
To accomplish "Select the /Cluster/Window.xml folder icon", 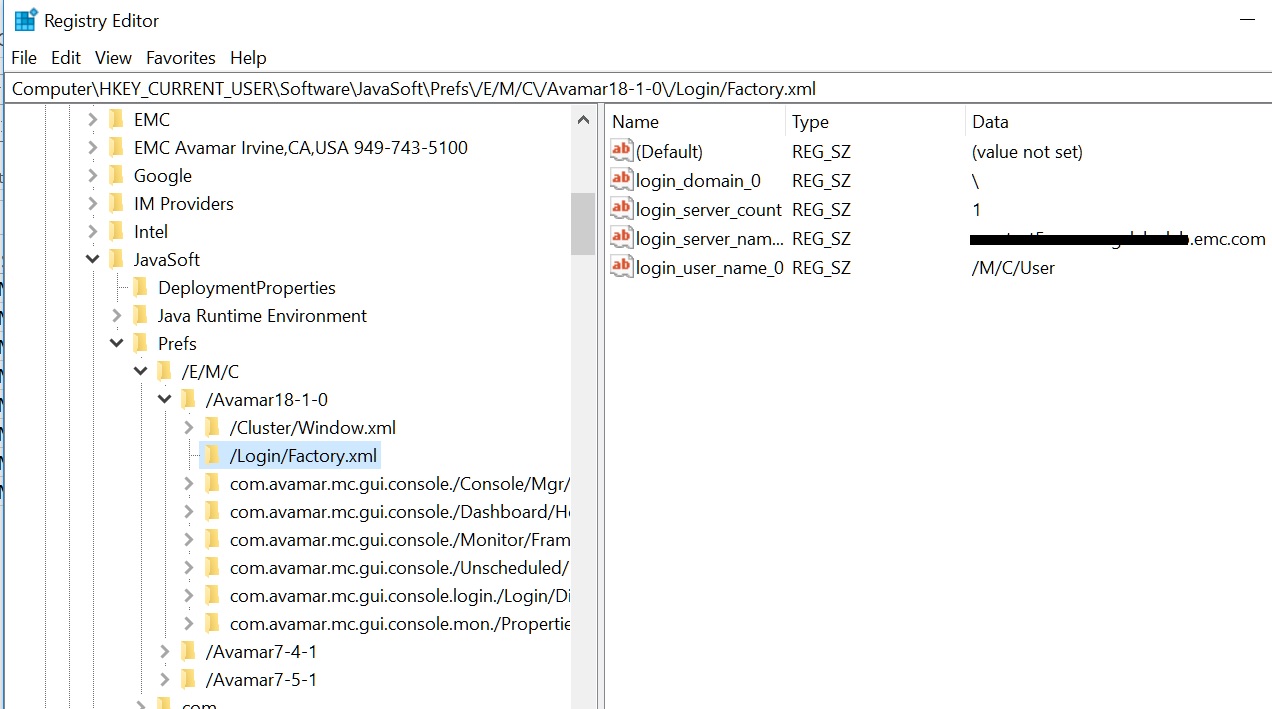I will [x=213, y=426].
